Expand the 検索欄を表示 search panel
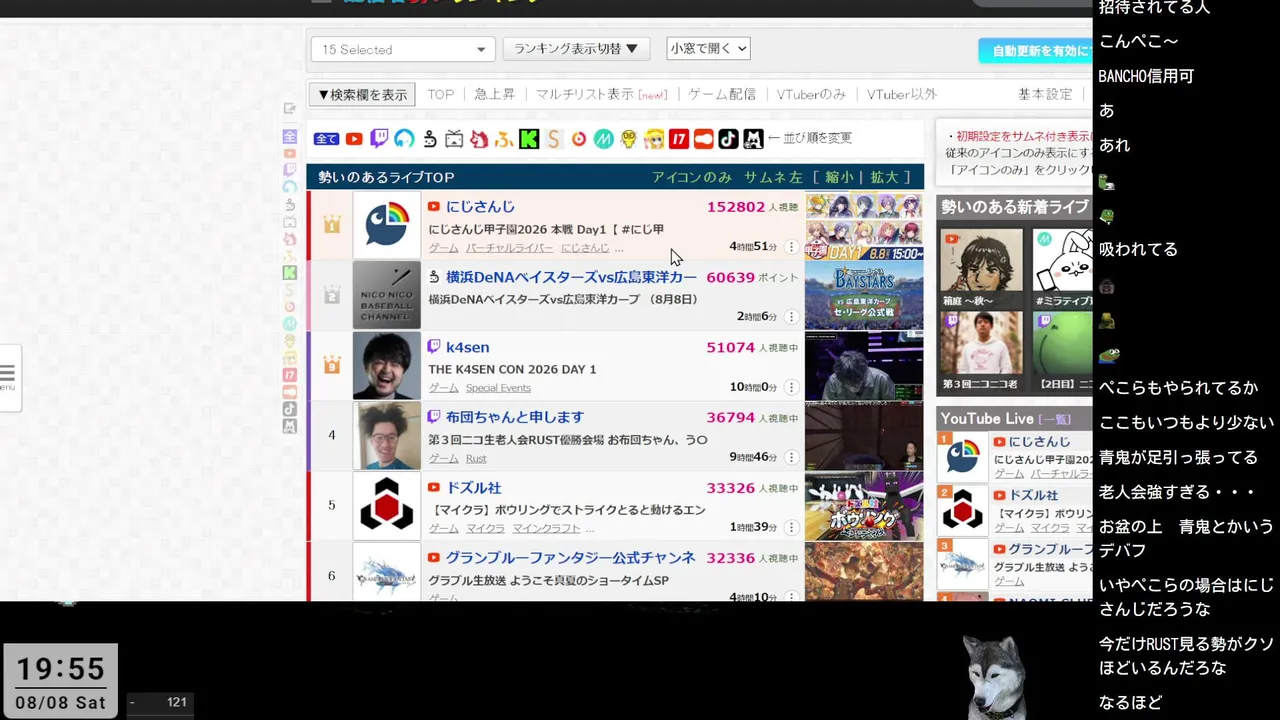The image size is (1280, 720). (362, 95)
